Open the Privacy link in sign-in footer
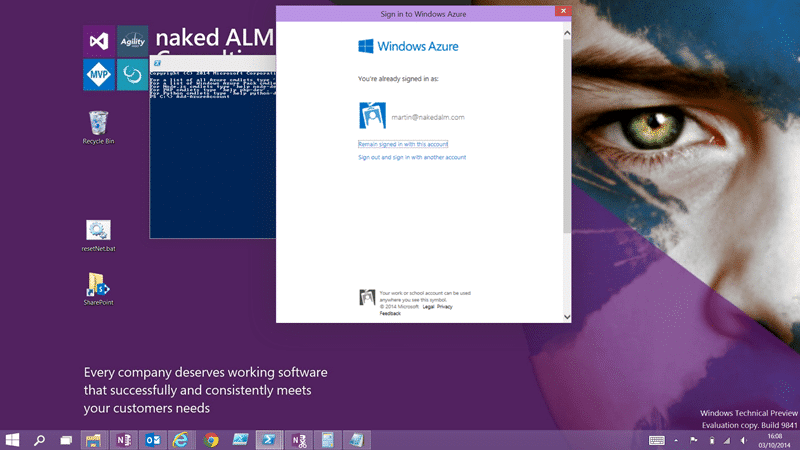This screenshot has height=450, width=800. (444, 307)
